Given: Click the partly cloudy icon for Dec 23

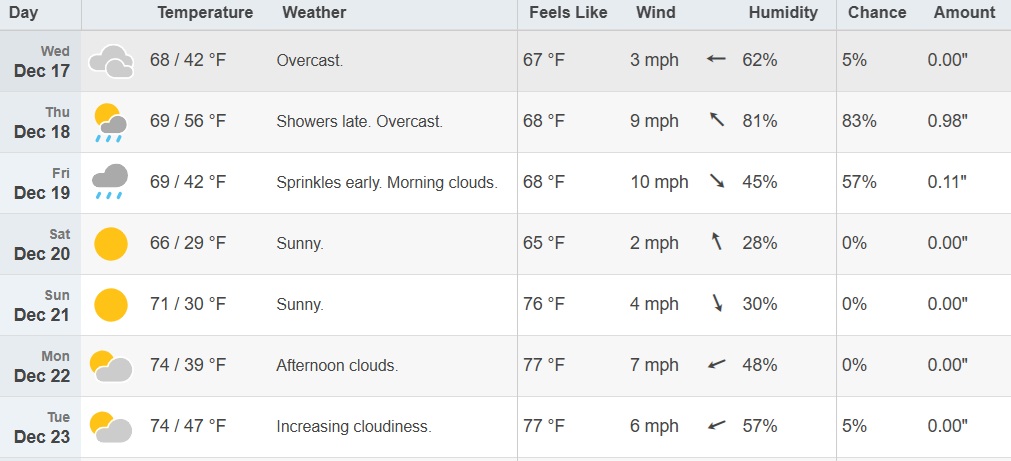Looking at the screenshot, I should [x=111, y=427].
